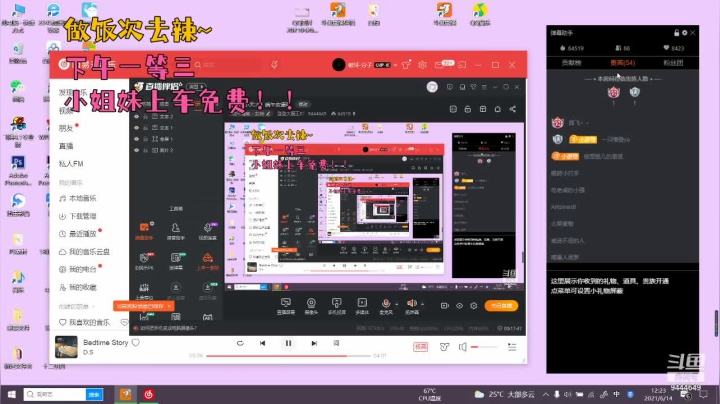Expand the created playlists section
This screenshot has height=404, width=720.
pos(93,306)
